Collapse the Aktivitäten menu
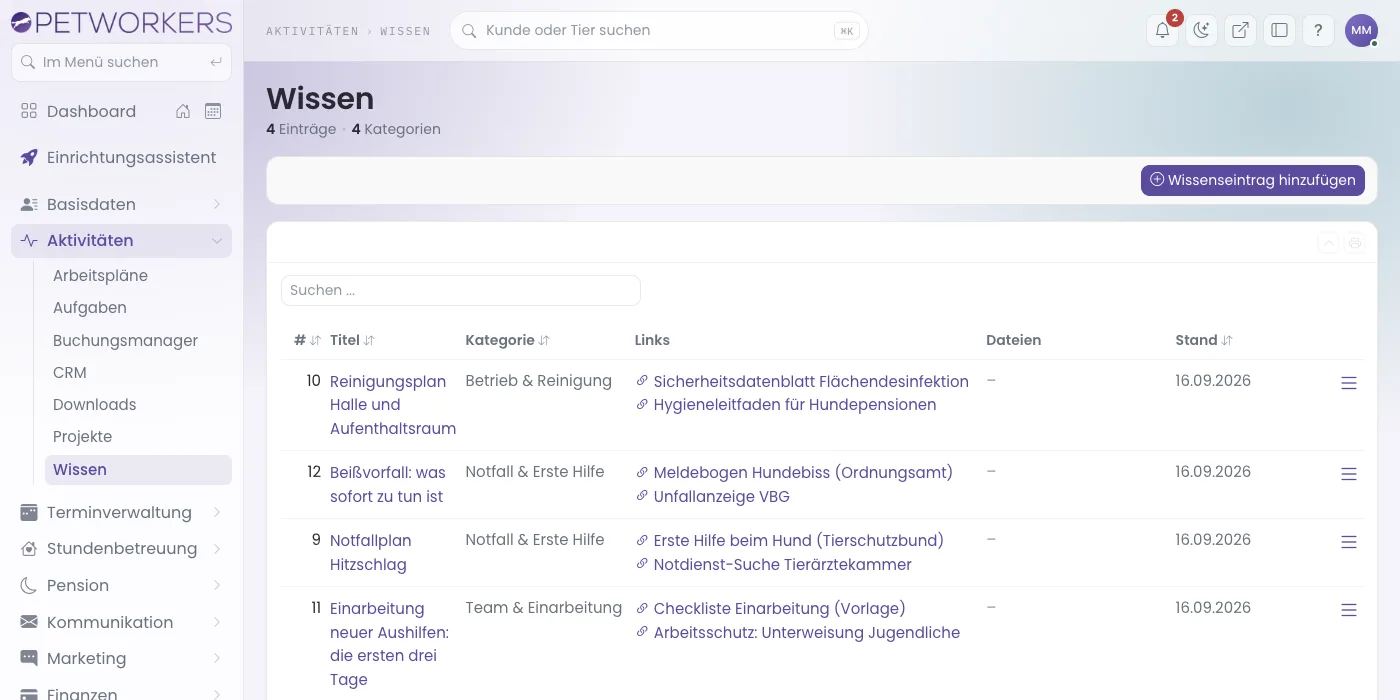 (x=121, y=240)
